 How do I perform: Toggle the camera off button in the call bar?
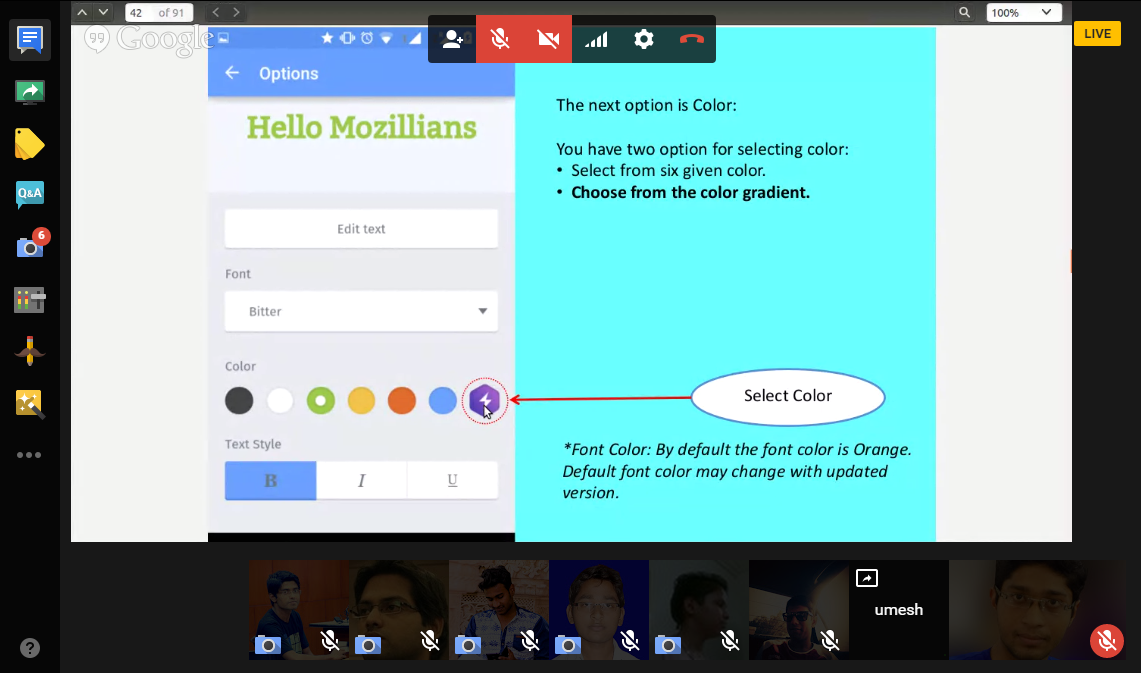[548, 39]
